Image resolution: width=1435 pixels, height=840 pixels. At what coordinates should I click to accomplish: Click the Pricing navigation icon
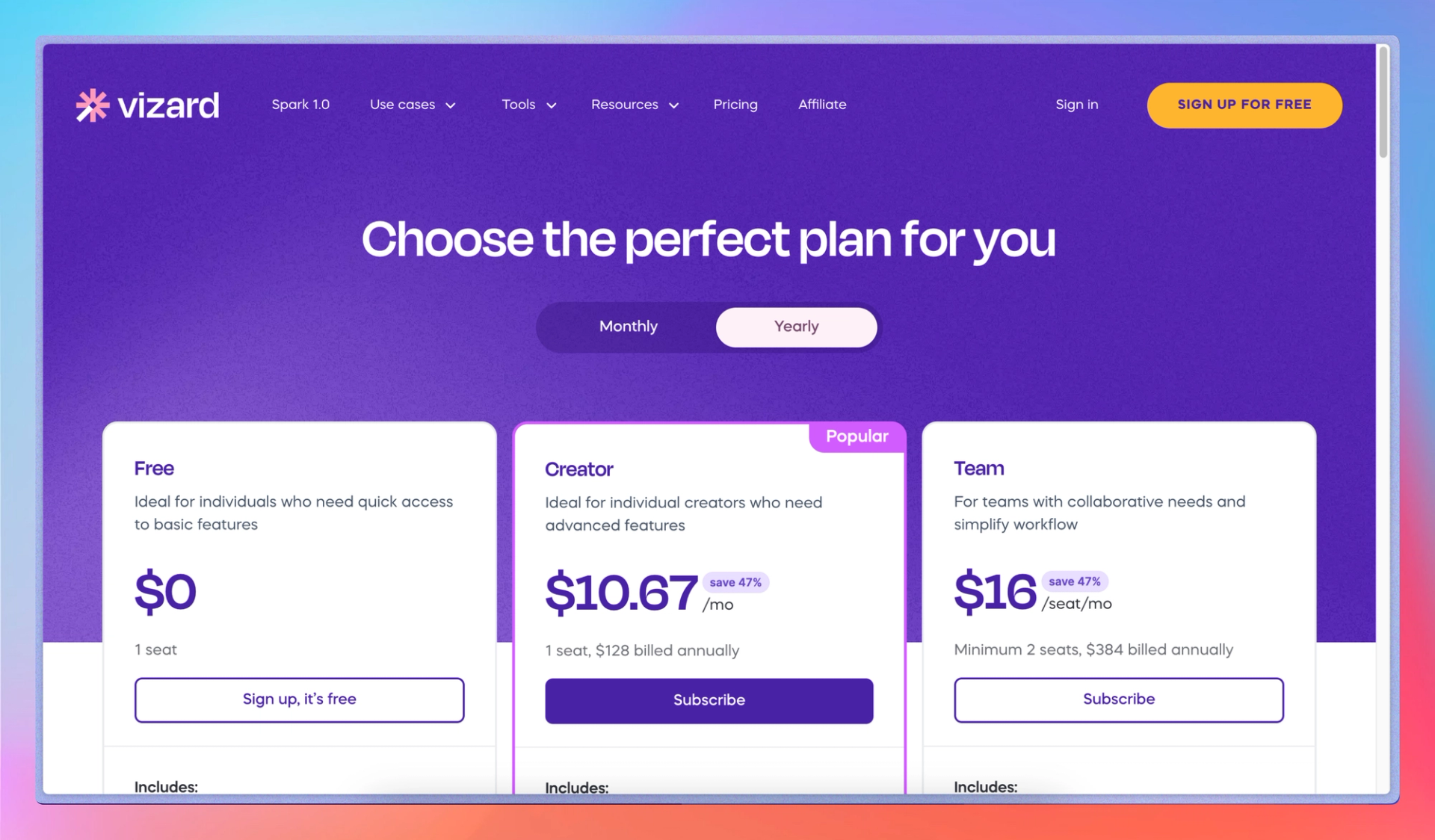tap(736, 104)
